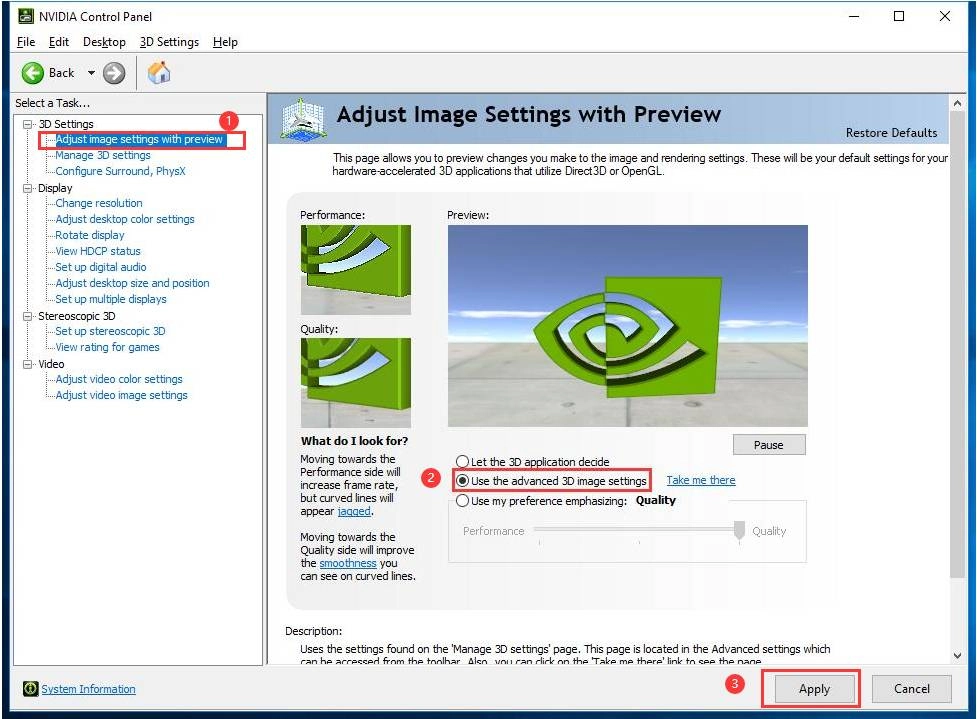Click the Take me there link
The image size is (977, 719).
701,480
